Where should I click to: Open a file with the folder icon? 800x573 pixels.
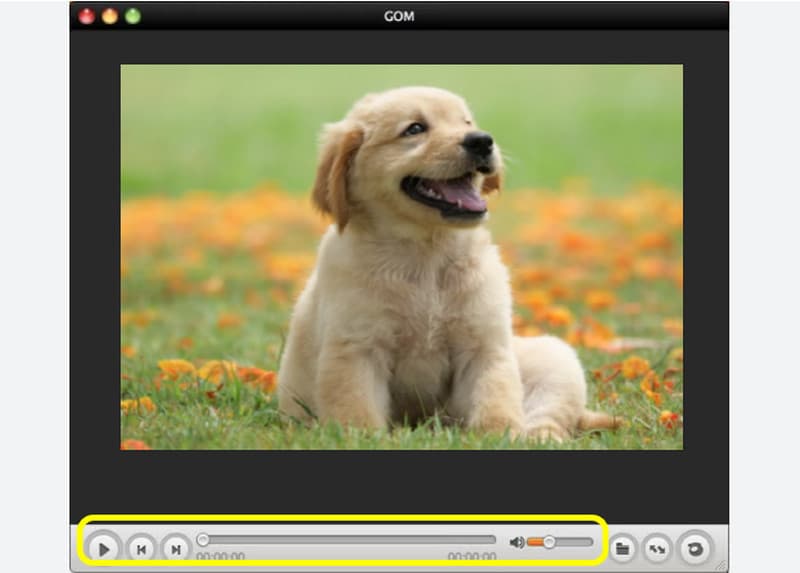[622, 548]
